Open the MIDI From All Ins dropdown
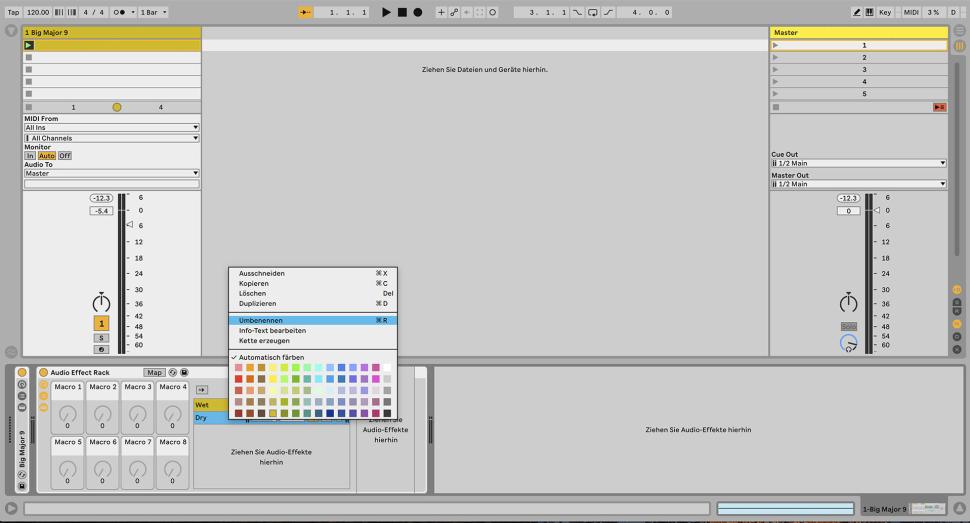 (111, 127)
